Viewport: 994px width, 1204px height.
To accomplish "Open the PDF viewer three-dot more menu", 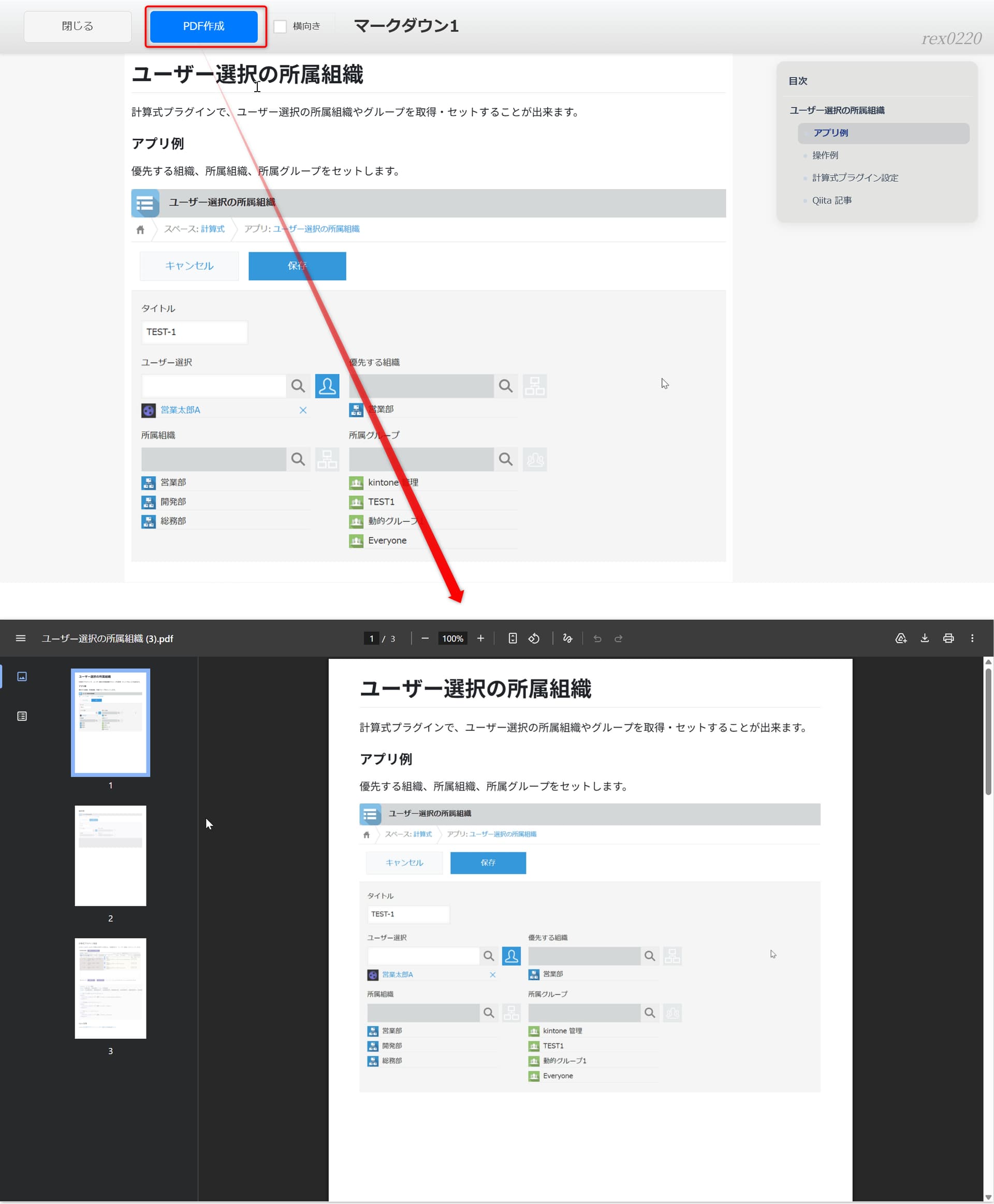I will (x=972, y=638).
